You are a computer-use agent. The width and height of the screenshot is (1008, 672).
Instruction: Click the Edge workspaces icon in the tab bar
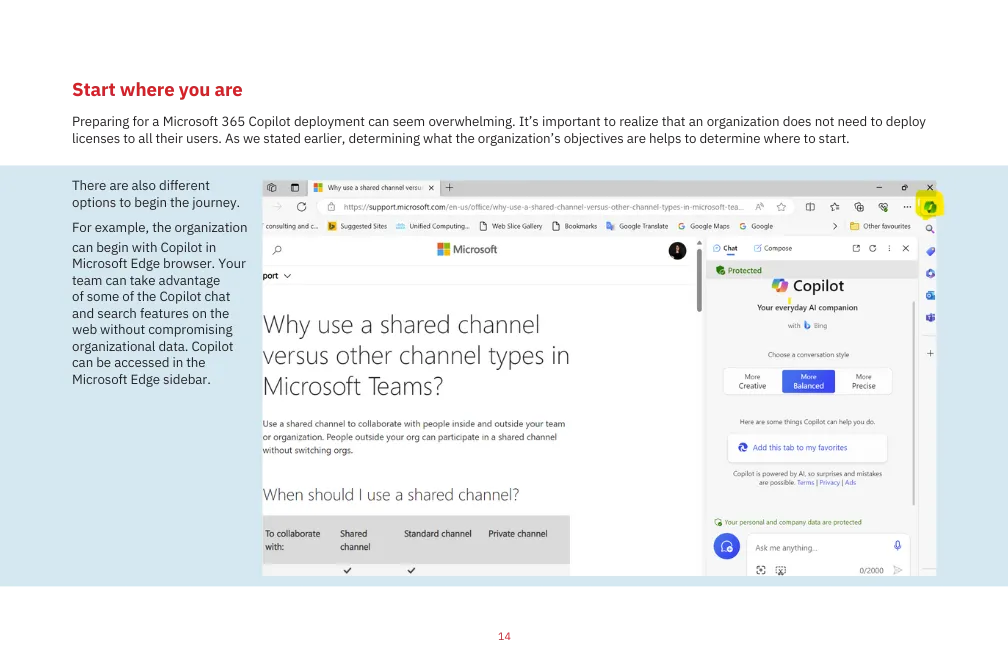(272, 188)
